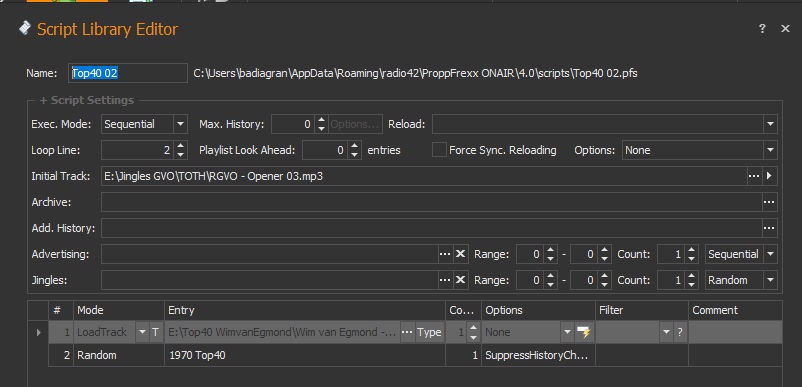Click the Add. History input field
The image size is (802, 387).
pos(431,228)
